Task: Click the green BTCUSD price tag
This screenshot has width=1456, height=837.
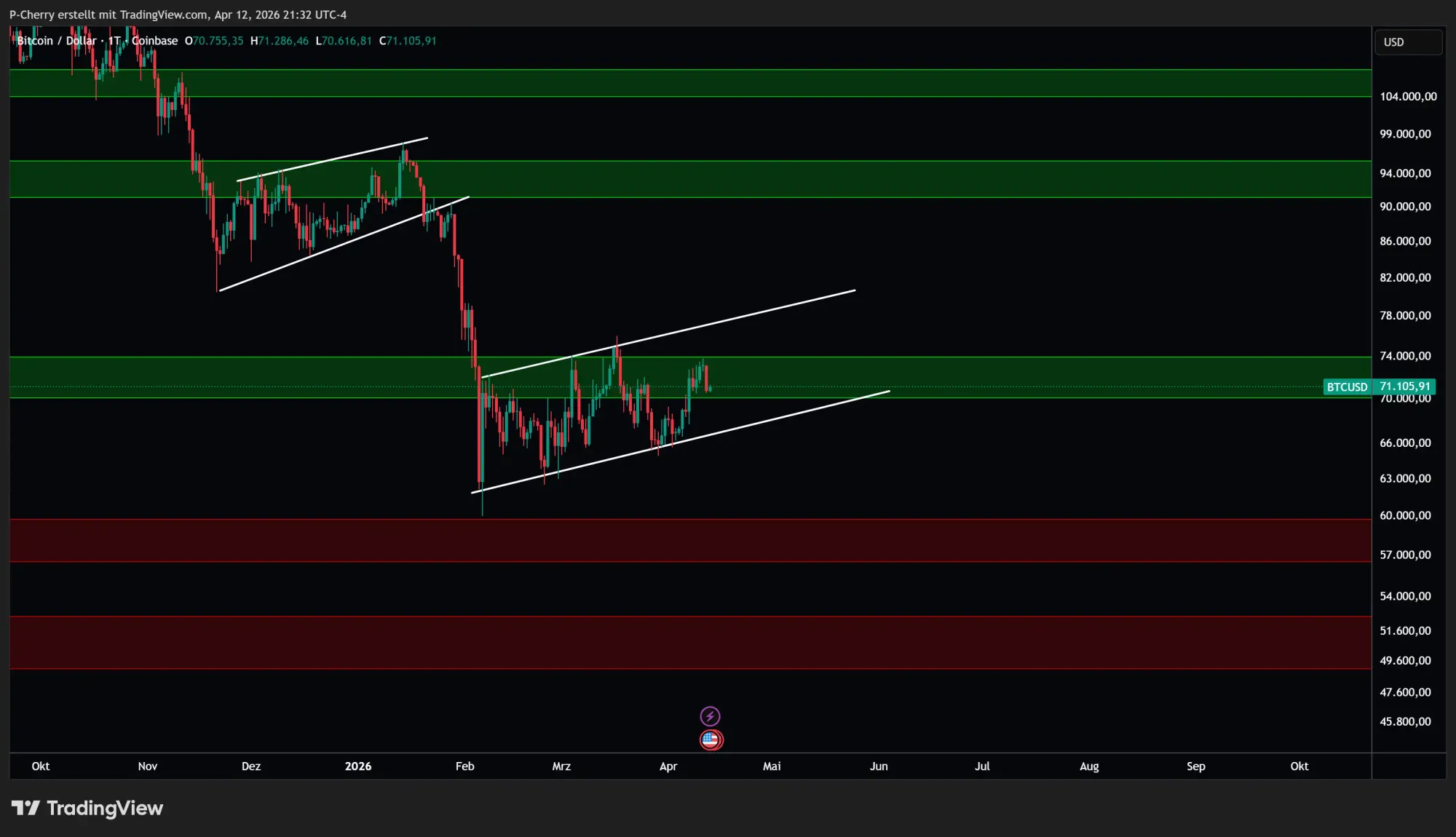Action: [x=1346, y=387]
